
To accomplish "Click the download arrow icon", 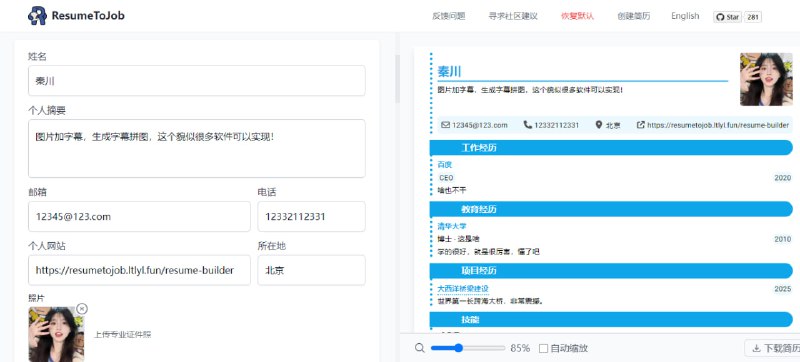I will pos(756,349).
